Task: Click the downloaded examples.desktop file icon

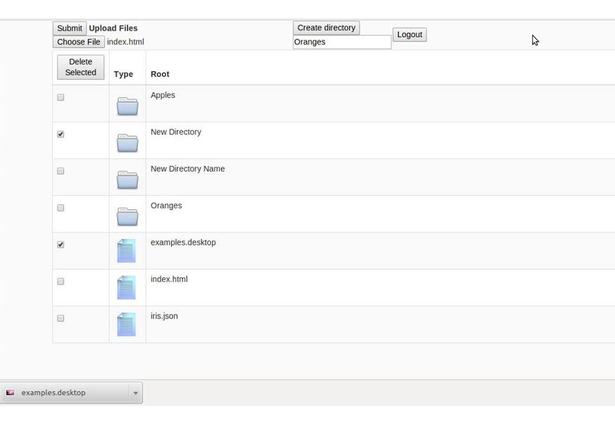Action: click(10, 393)
